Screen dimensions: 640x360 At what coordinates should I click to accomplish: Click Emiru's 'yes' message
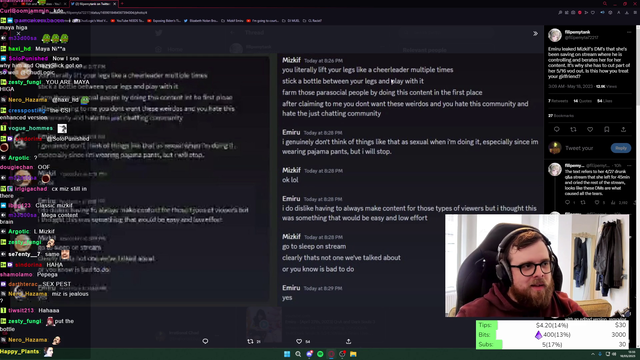tap(287, 298)
